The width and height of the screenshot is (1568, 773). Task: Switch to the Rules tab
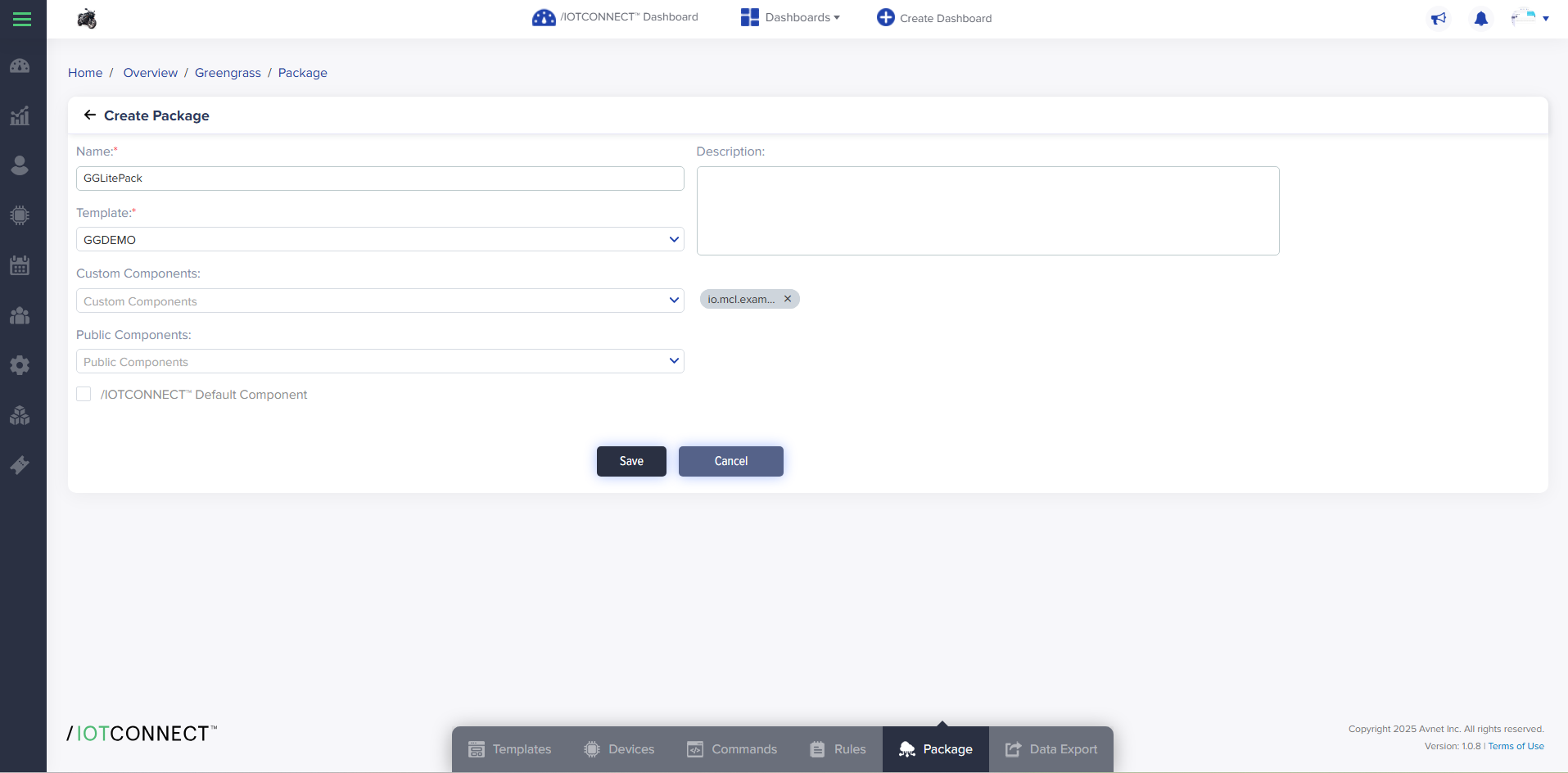[x=838, y=749]
